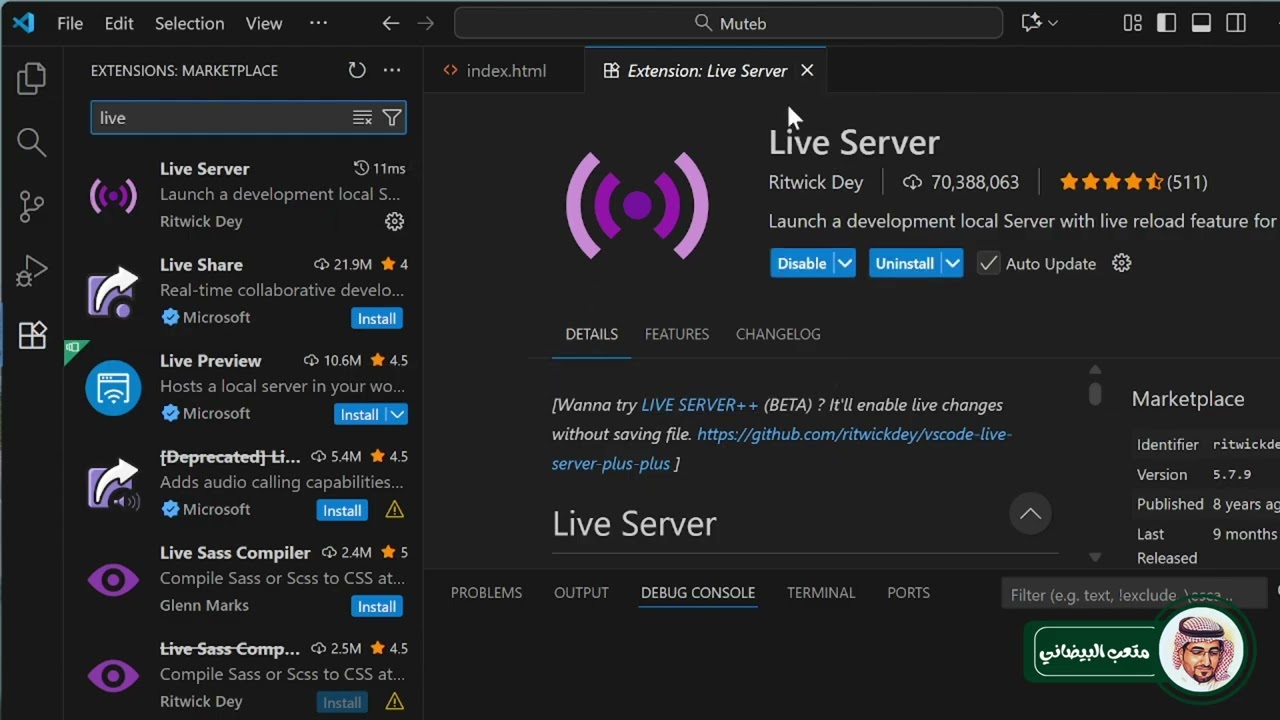Open extensions views more actions menu

(392, 70)
